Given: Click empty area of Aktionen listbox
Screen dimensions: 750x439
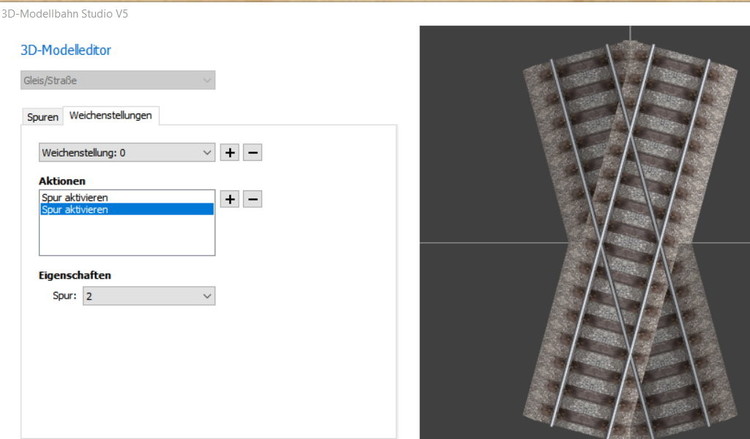Looking at the screenshot, I should pos(127,235).
